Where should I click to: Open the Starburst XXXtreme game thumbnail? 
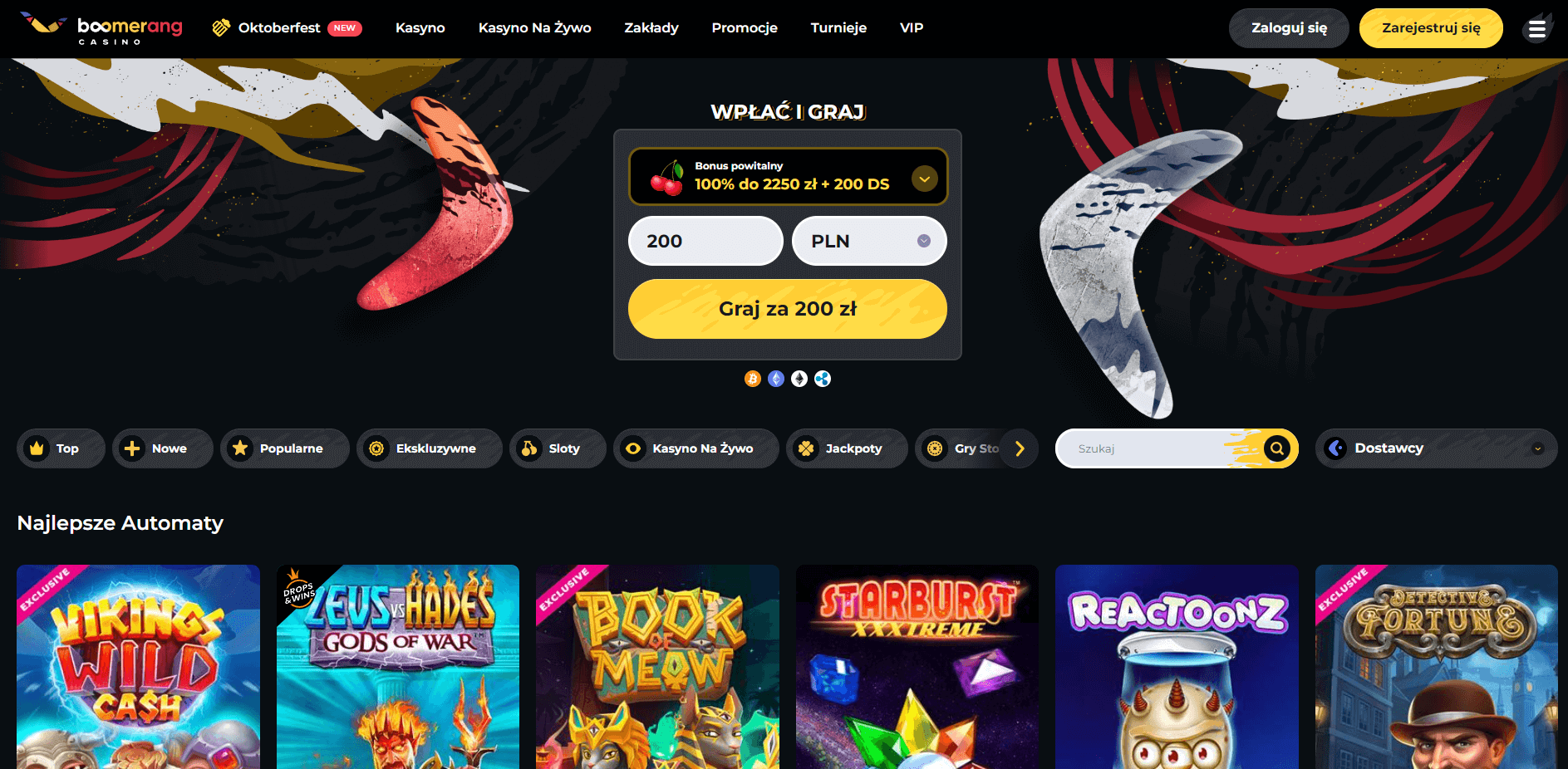917,667
